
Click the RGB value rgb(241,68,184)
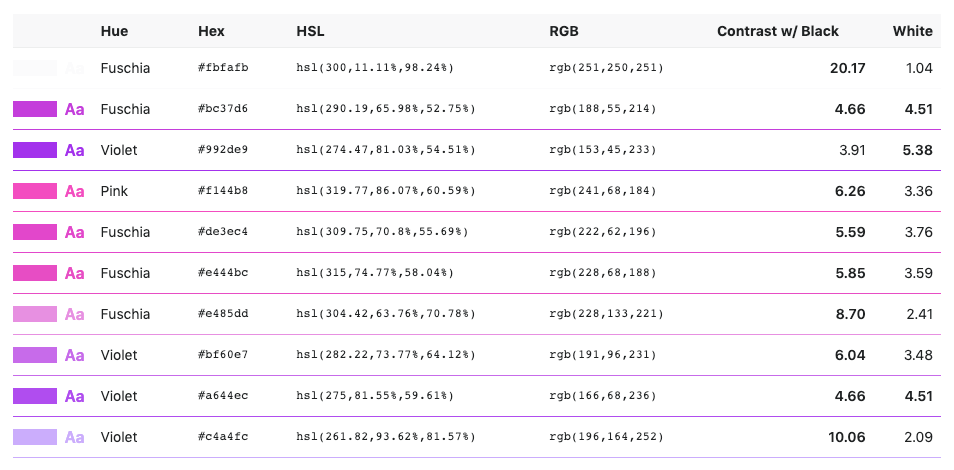tap(602, 191)
